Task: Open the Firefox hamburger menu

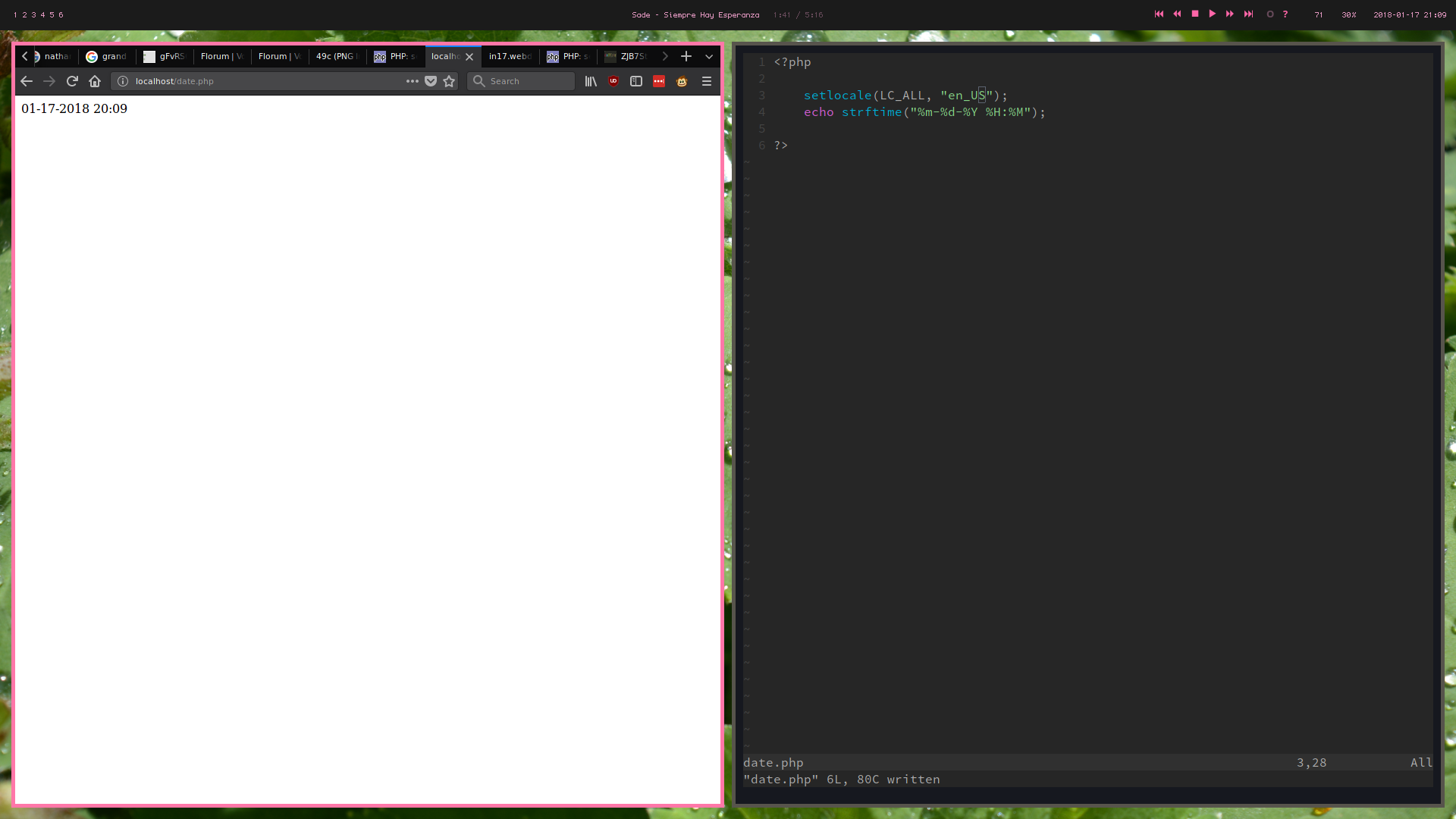Action: (x=707, y=81)
